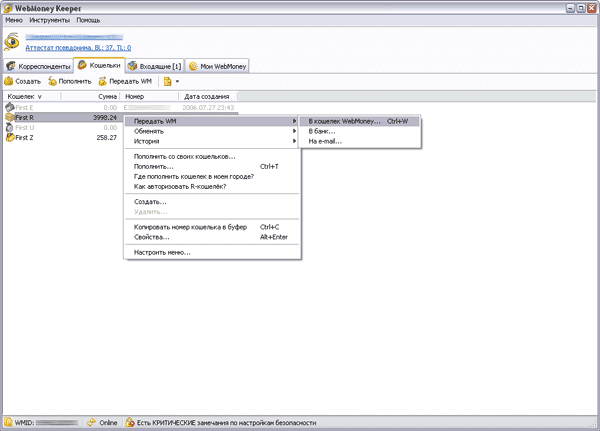Click the report document toolbar icon

[167, 81]
